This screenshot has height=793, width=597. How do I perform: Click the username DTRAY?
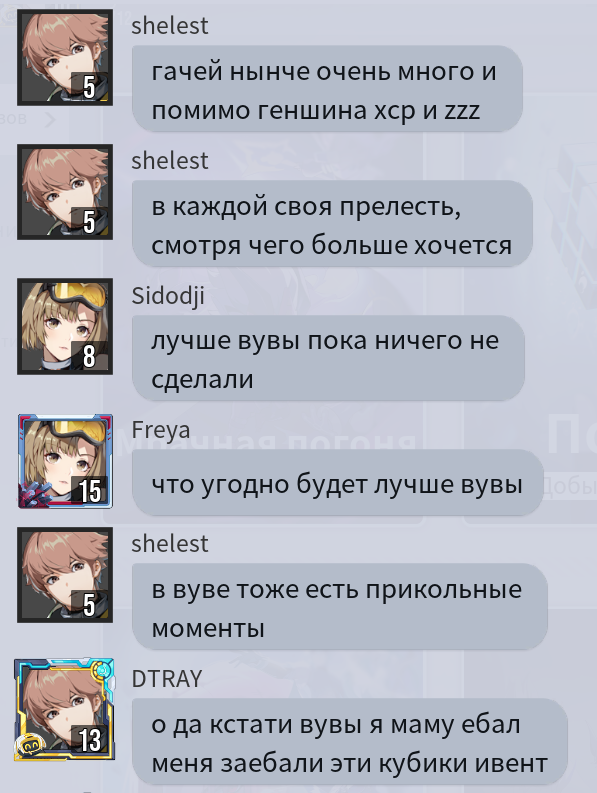[x=167, y=679]
